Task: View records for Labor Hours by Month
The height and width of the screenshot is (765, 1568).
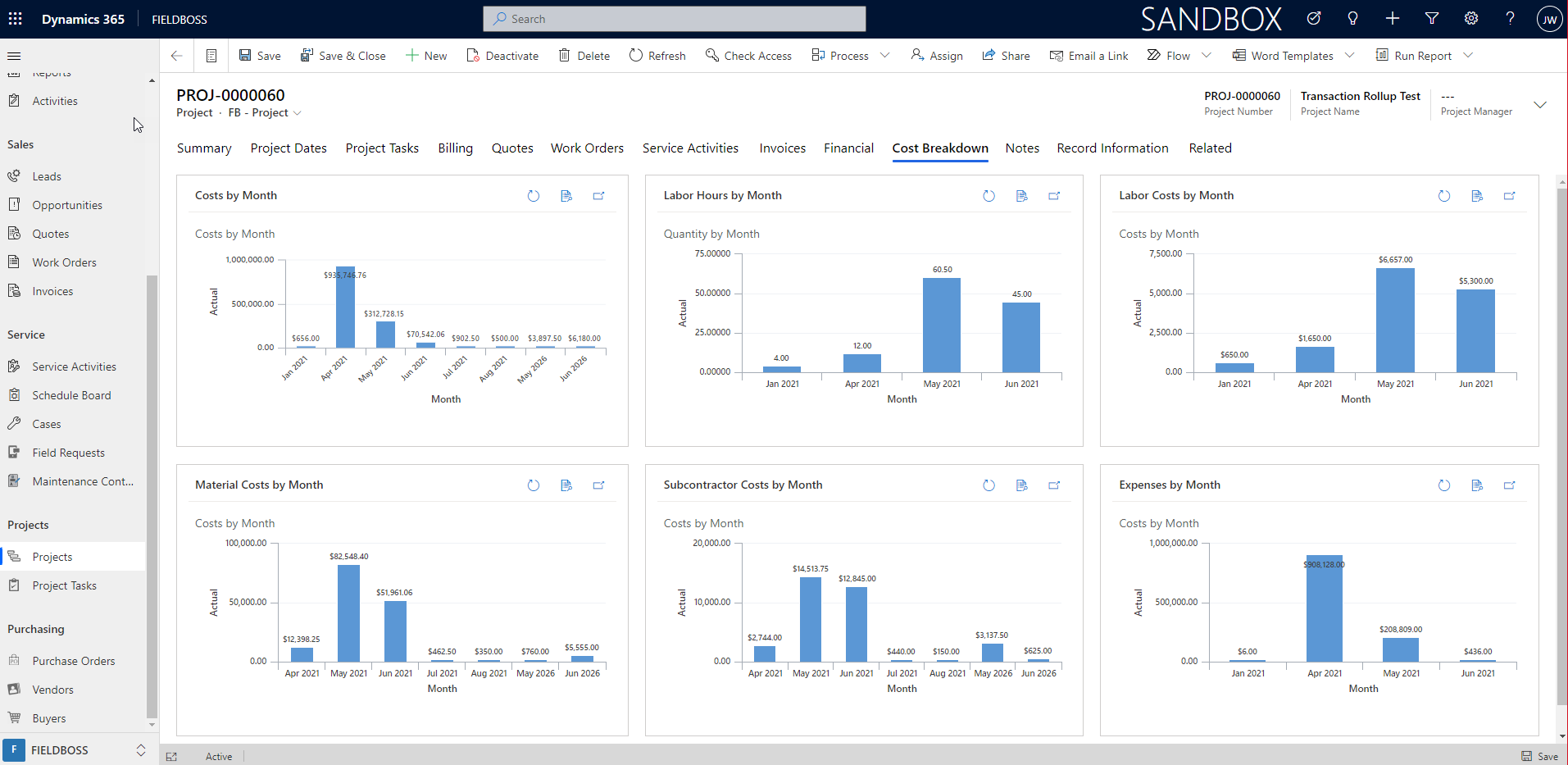Action: [x=1021, y=196]
